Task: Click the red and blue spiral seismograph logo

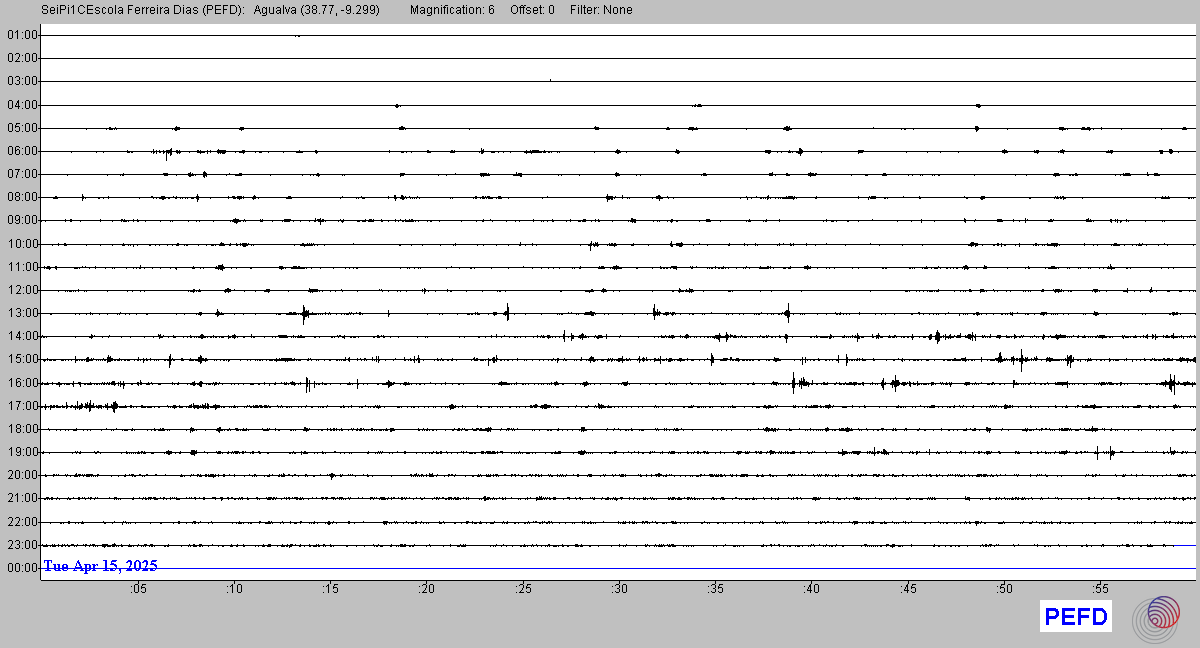Action: (x=1156, y=618)
